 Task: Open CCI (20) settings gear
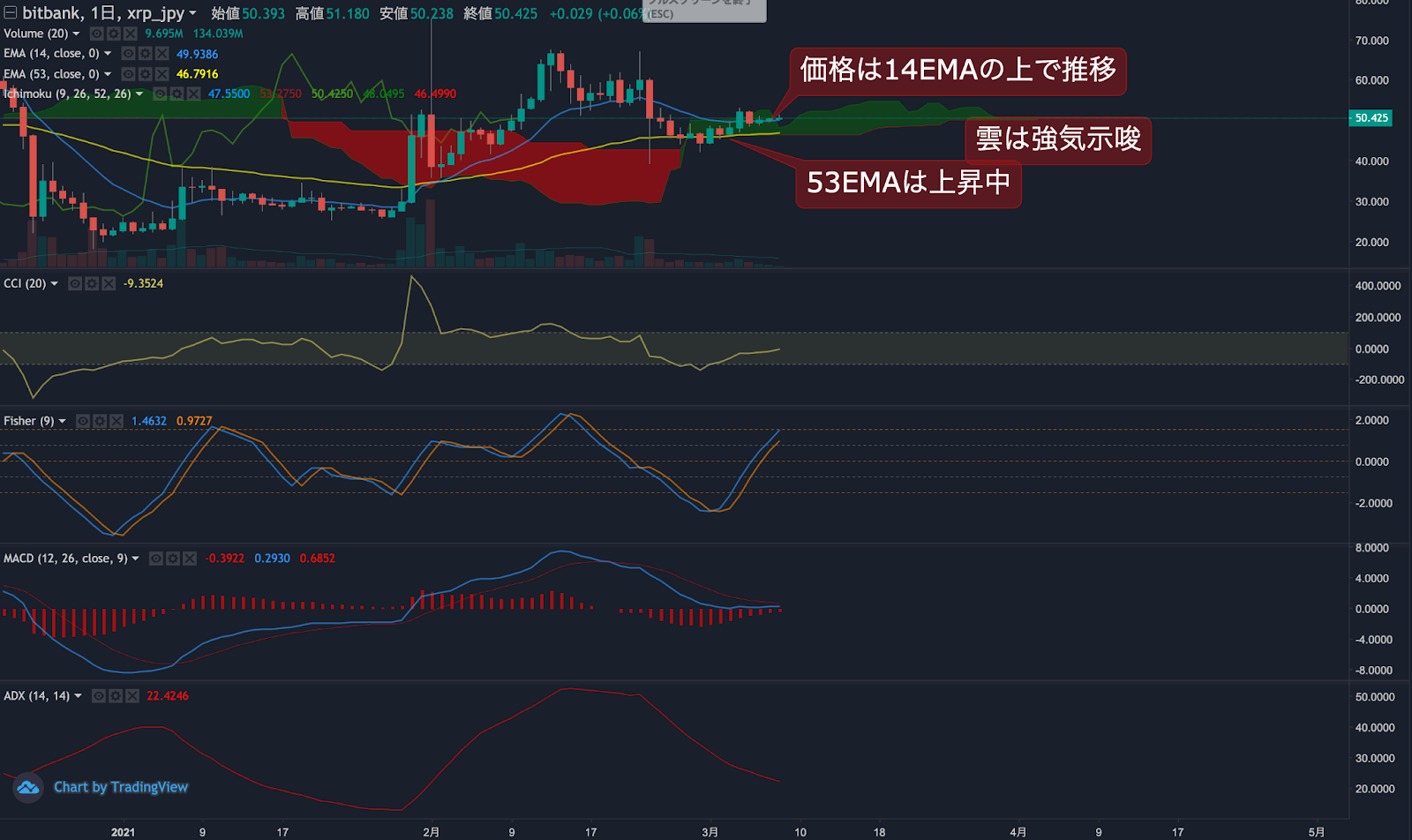pos(93,283)
